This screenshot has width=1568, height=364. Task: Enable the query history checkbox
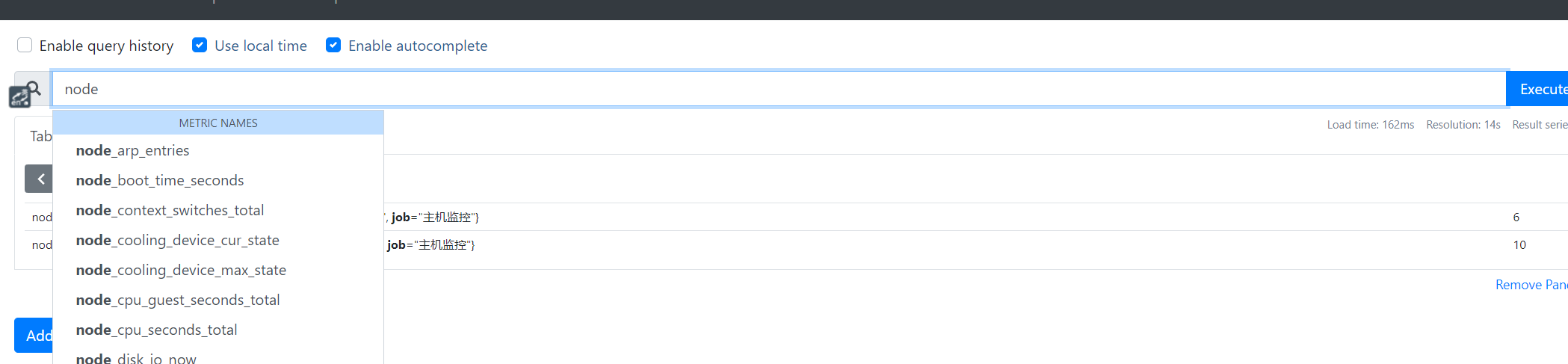point(25,45)
